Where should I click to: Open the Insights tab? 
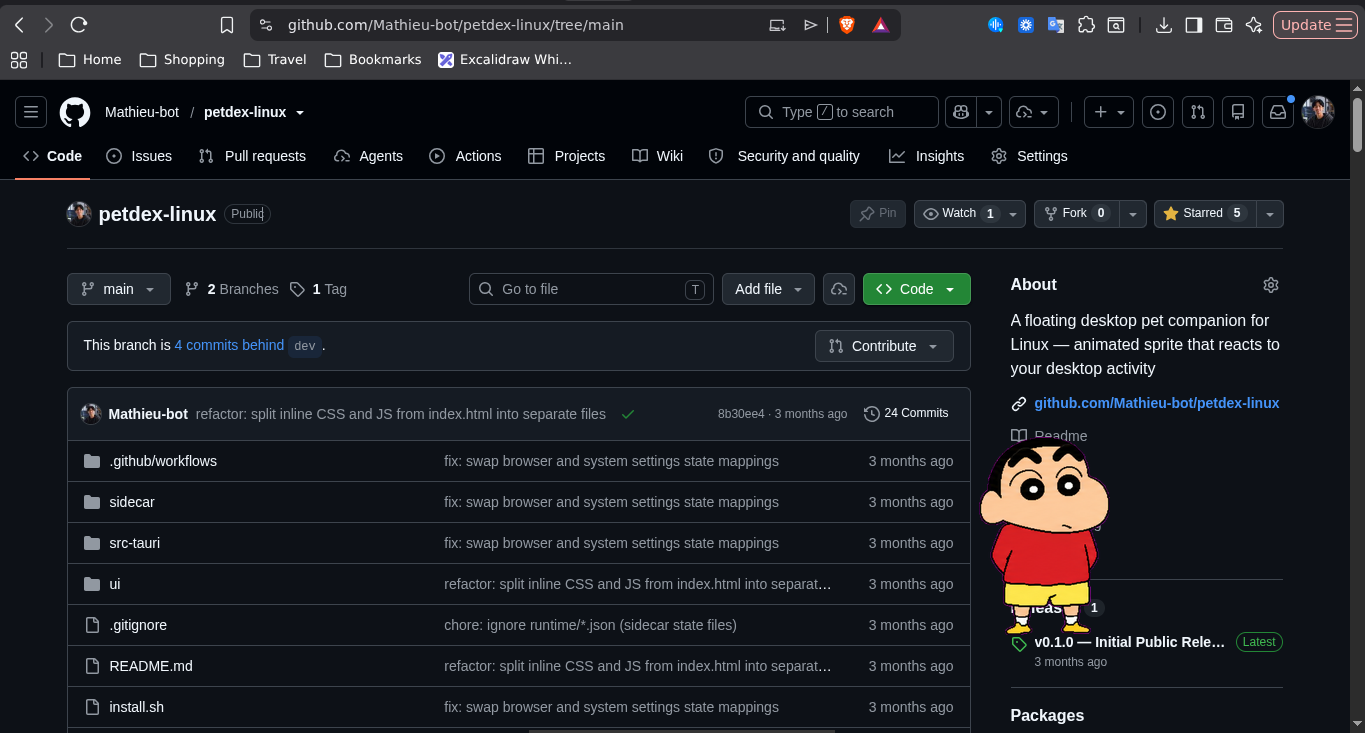click(x=926, y=156)
